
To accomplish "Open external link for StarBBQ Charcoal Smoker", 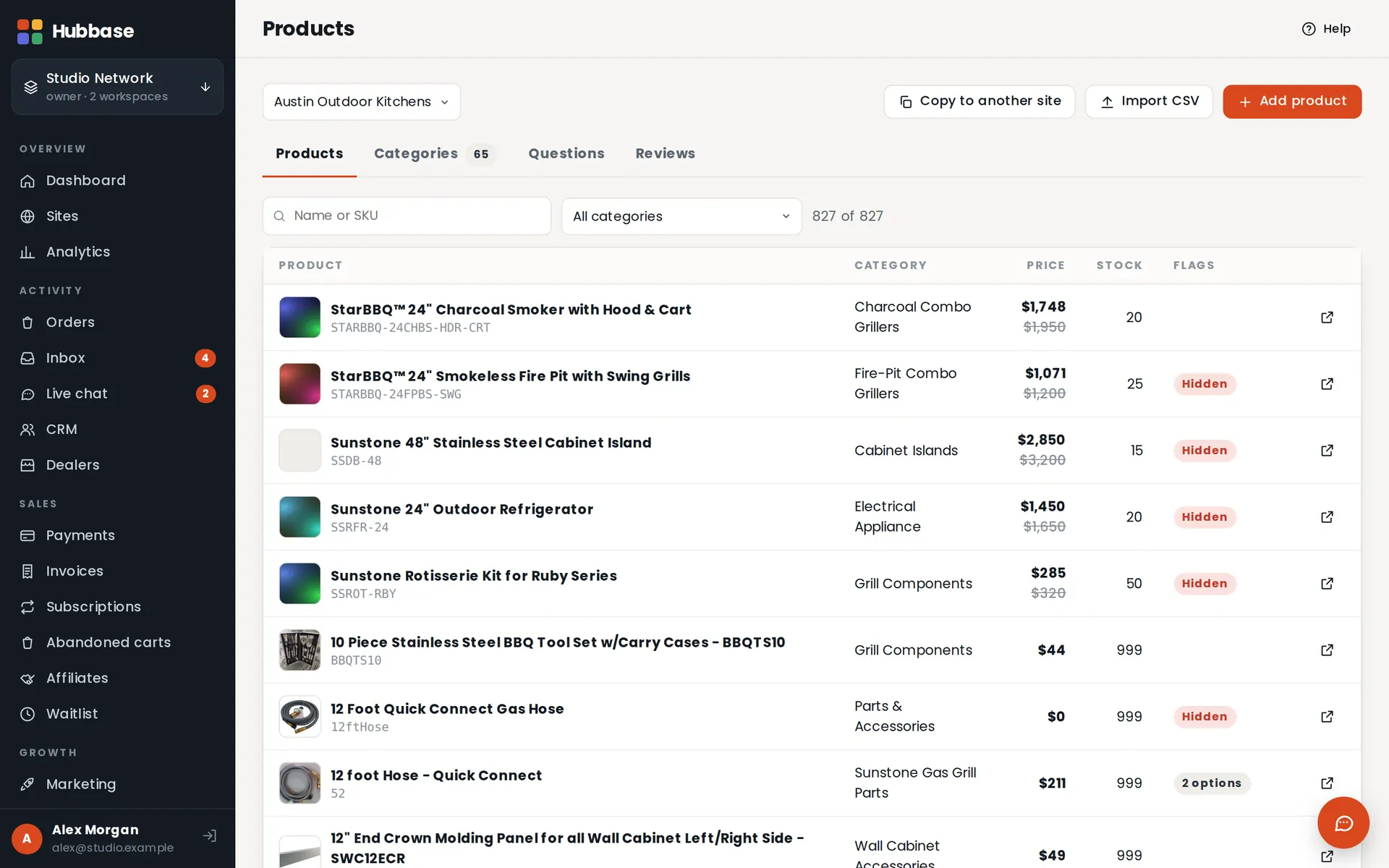I will [1327, 318].
